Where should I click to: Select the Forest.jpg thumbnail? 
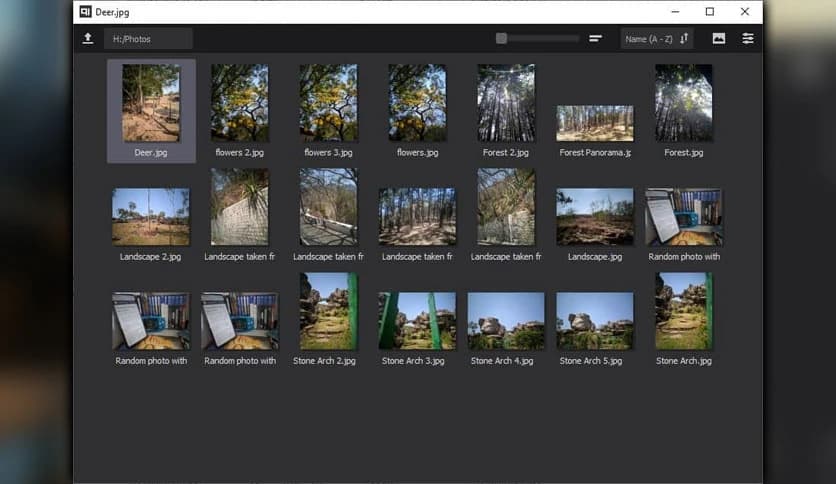point(684,103)
